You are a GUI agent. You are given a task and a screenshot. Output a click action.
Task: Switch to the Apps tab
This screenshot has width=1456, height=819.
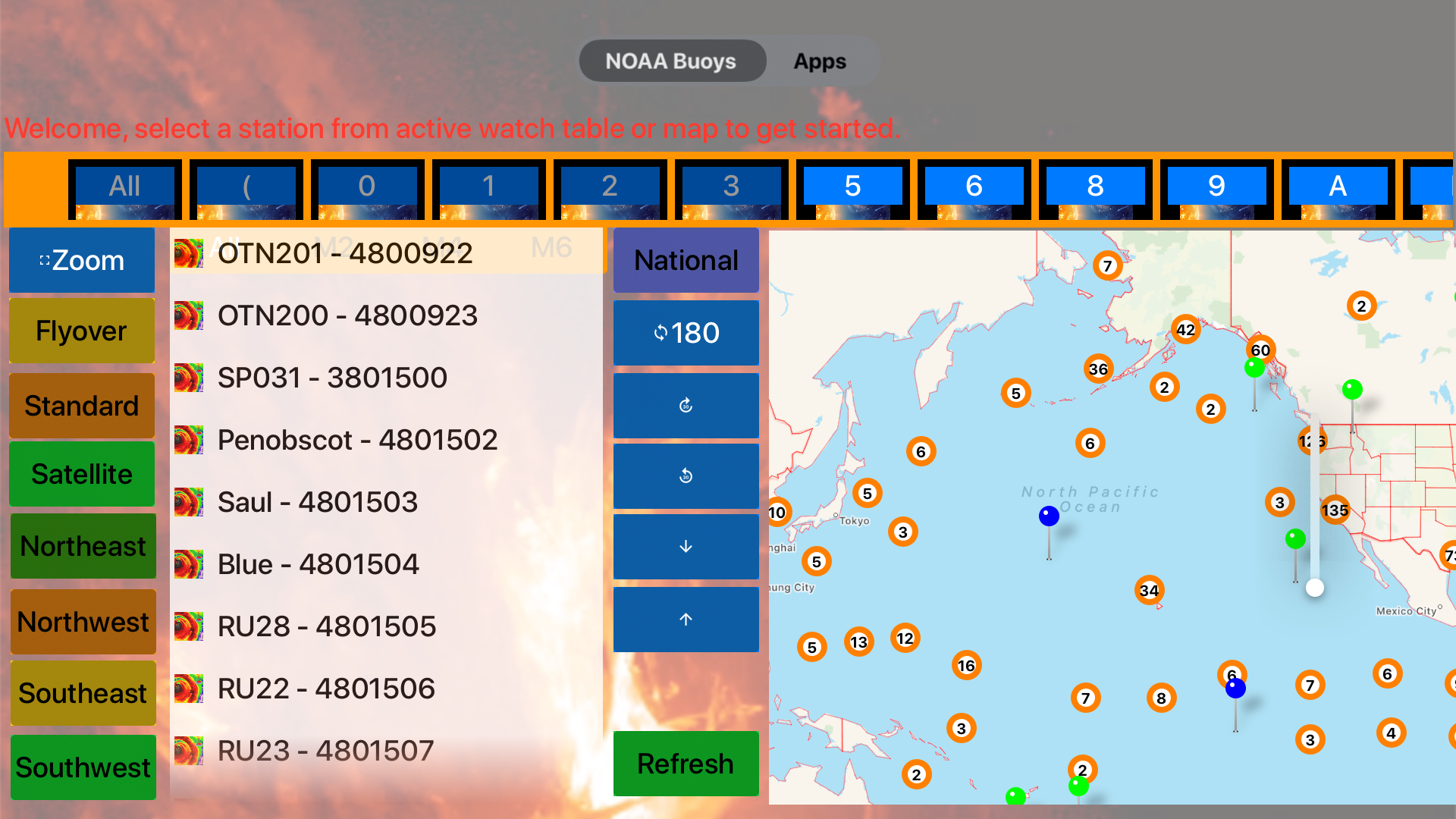click(x=820, y=61)
